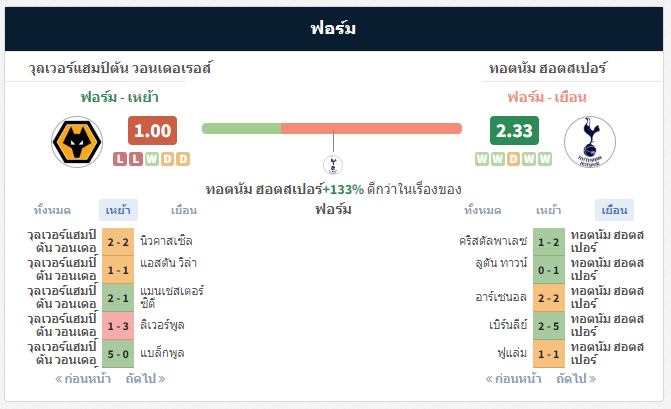Click Wolves first red L form badge
Screen dimensions: 671x409
click(x=120, y=159)
